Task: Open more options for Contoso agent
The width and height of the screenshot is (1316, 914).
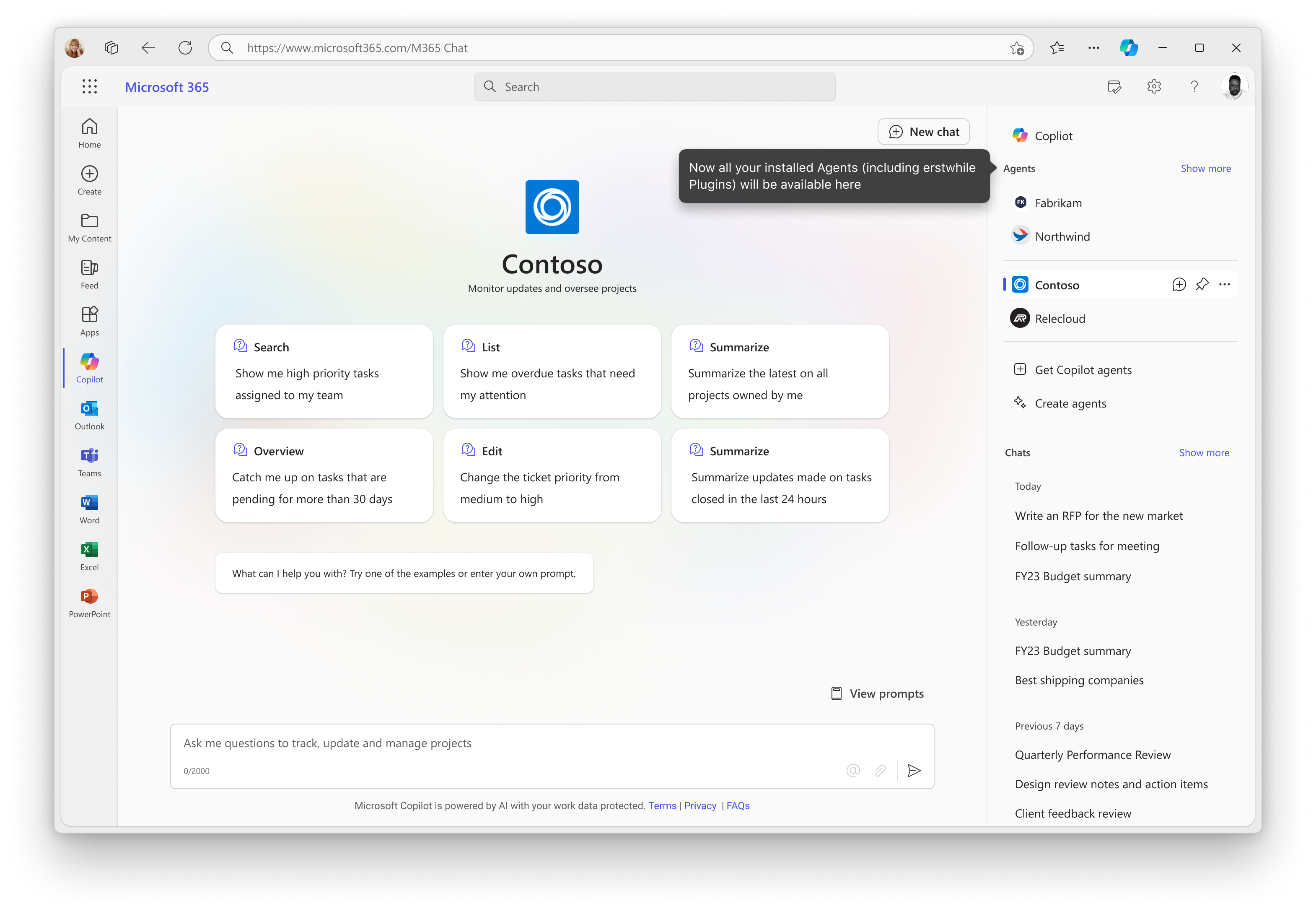Action: [x=1224, y=285]
